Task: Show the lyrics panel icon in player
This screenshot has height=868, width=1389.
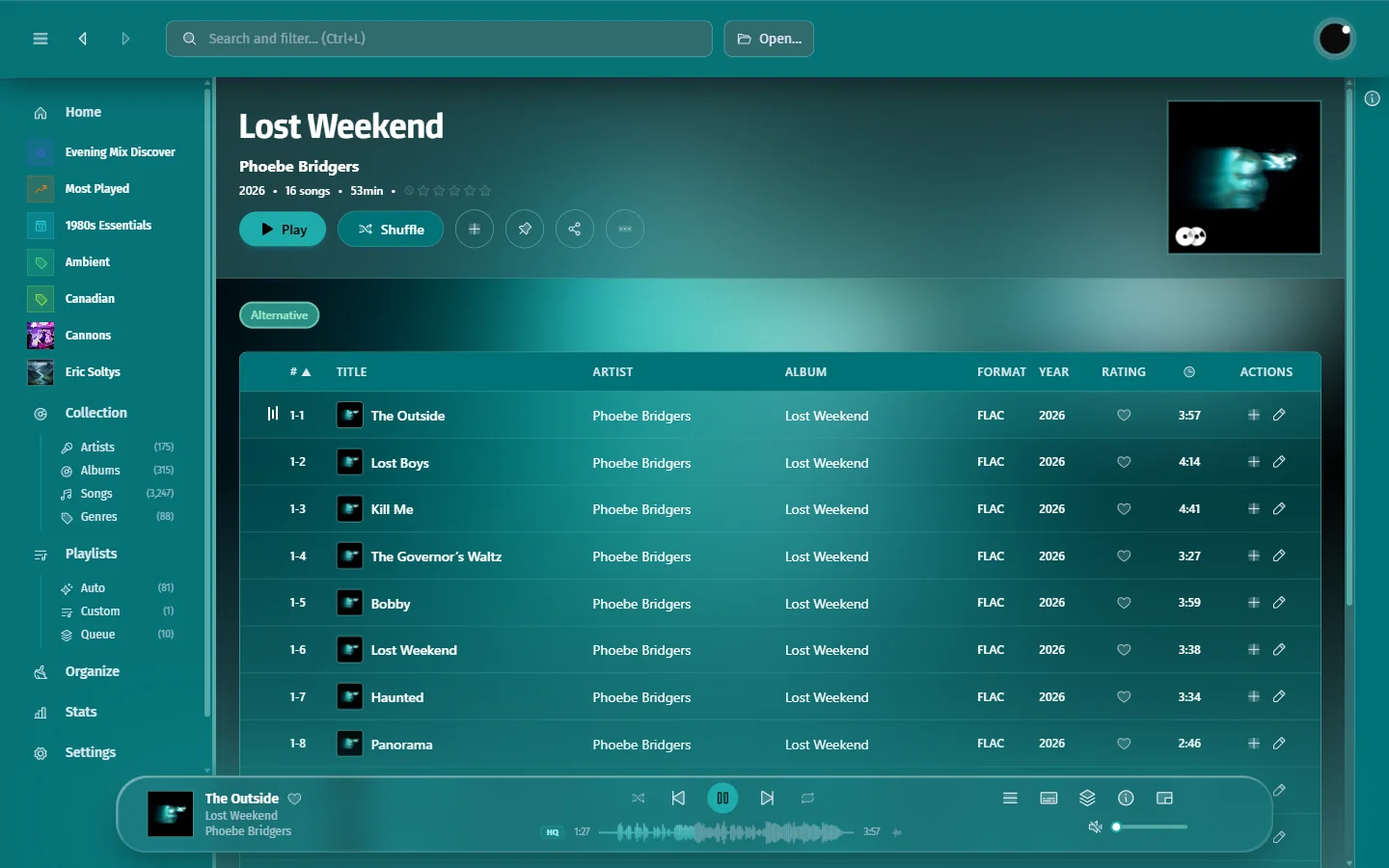Action: click(1049, 799)
